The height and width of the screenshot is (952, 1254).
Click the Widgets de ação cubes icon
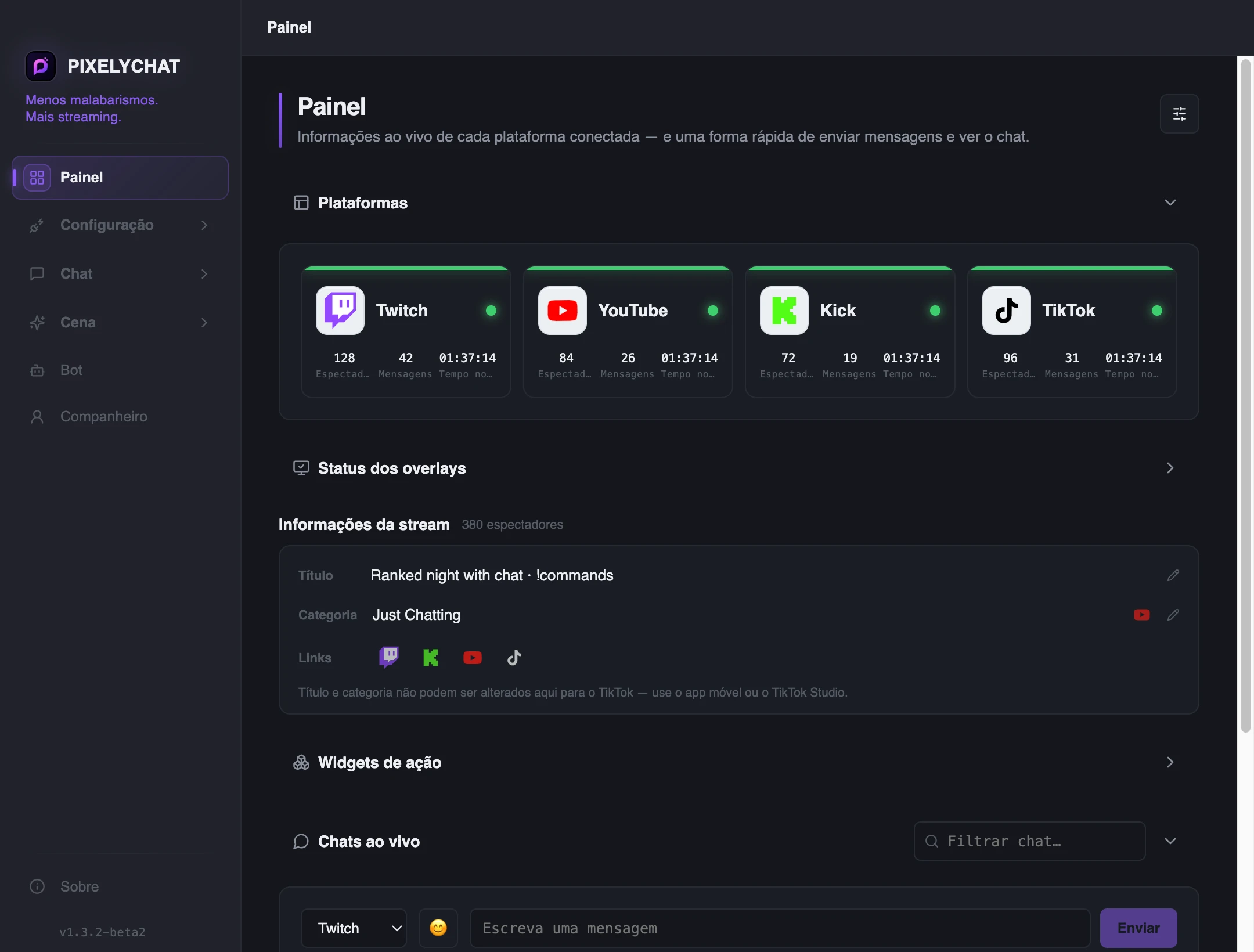coord(301,762)
